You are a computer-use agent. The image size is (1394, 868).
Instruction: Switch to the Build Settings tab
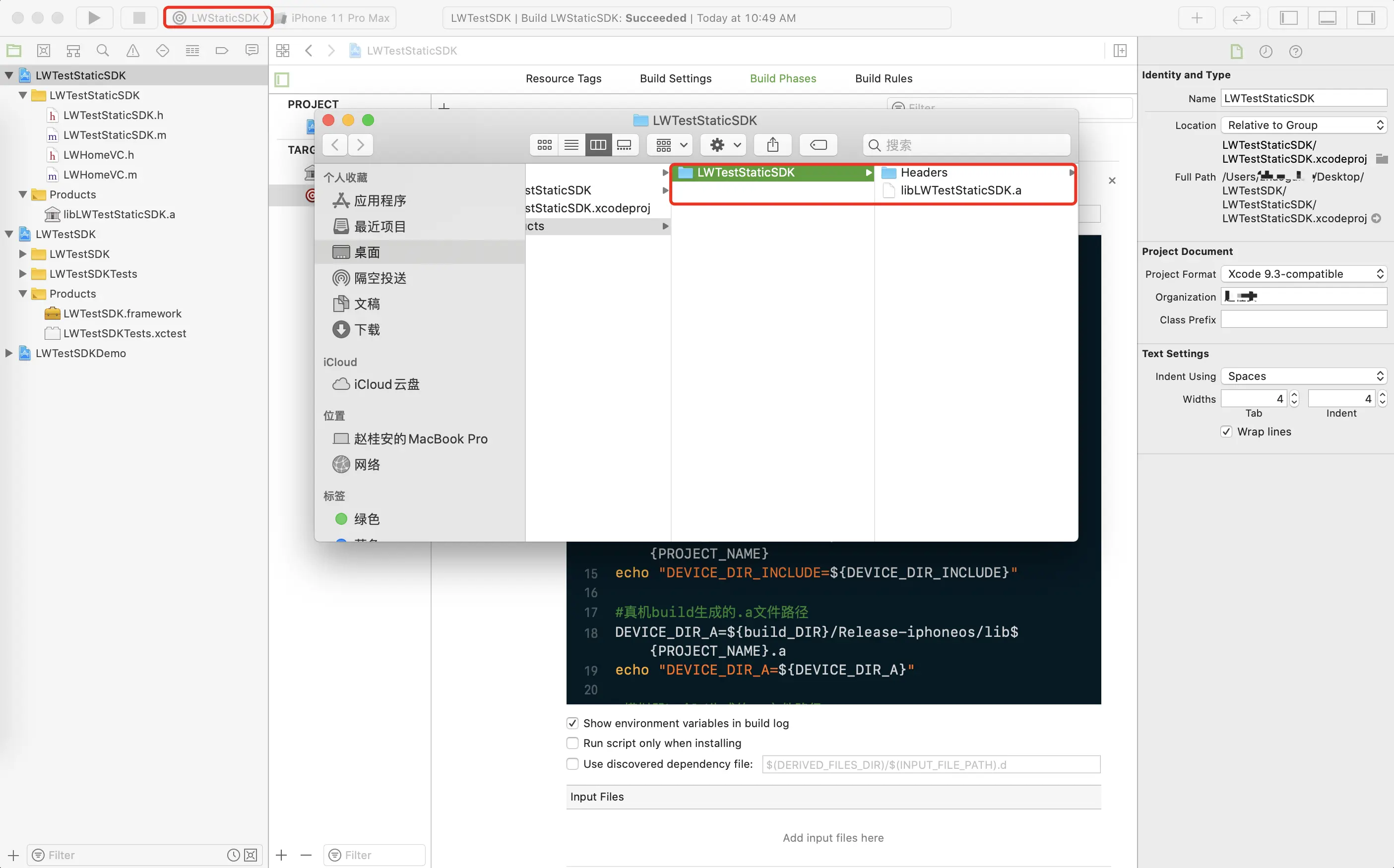[x=675, y=78]
